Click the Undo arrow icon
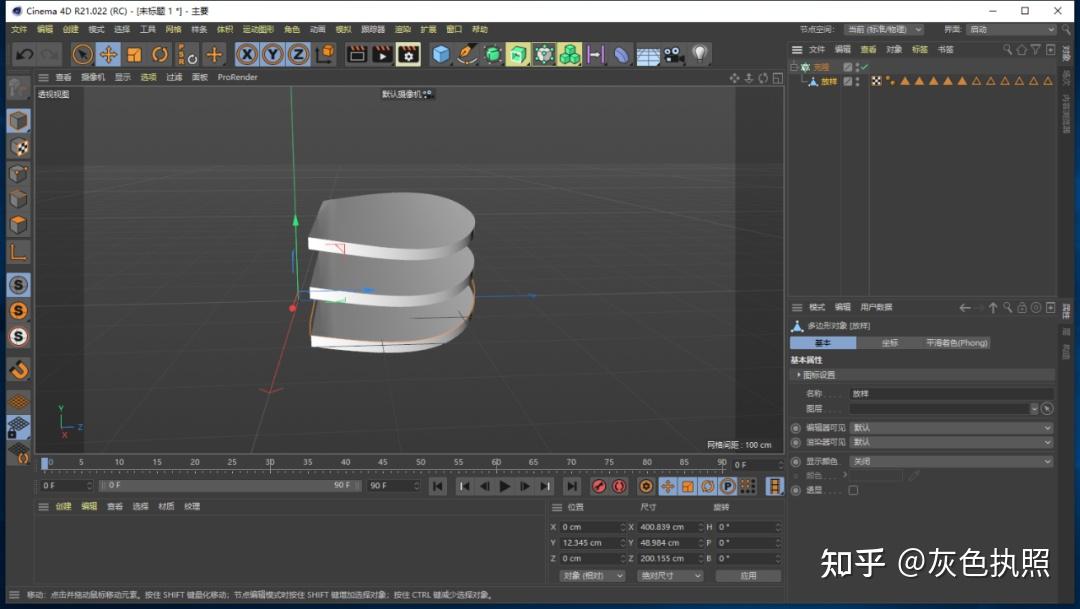The width and height of the screenshot is (1080, 609). coord(25,55)
